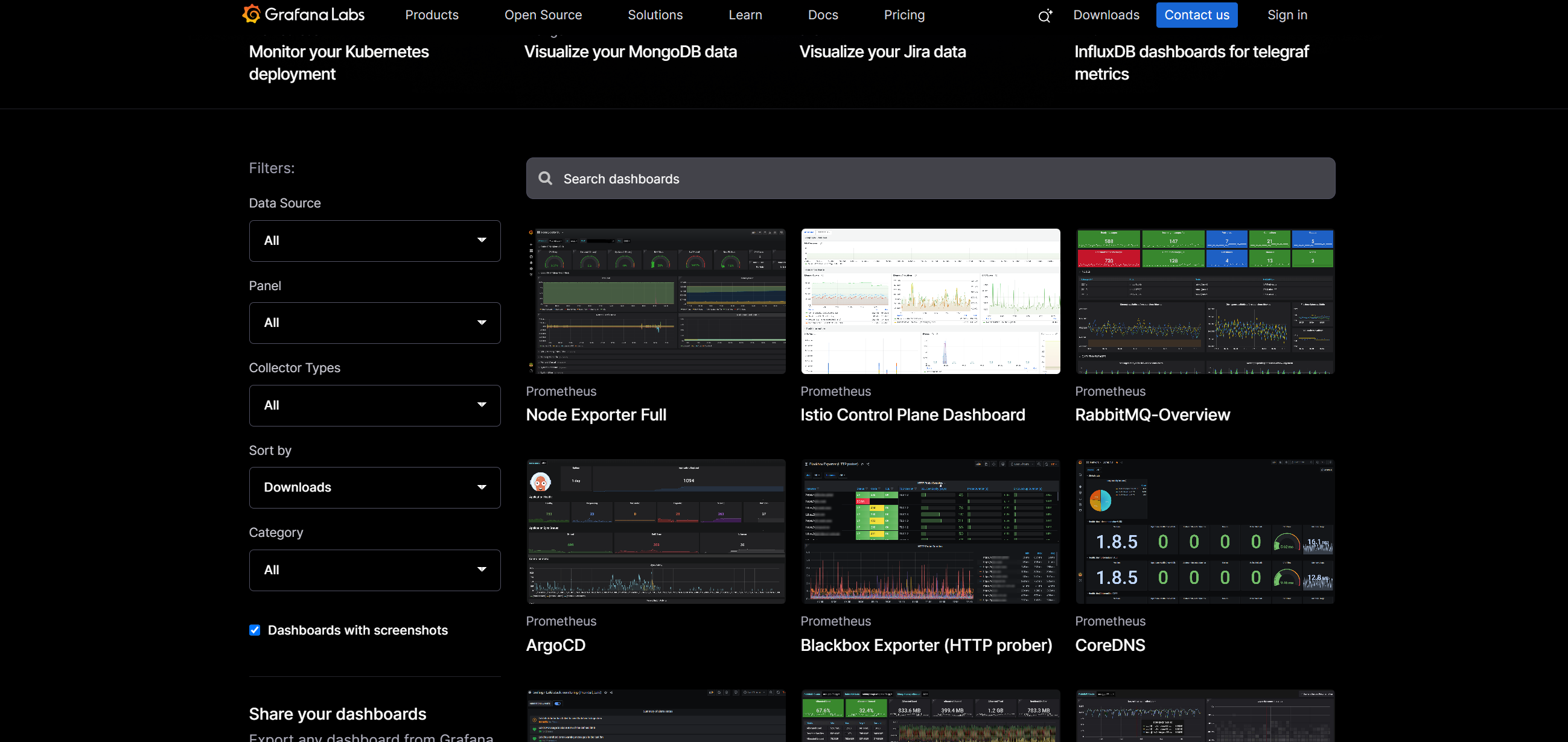Change the Sort by Downloads dropdown
The image size is (1568, 742).
pyautogui.click(x=374, y=488)
